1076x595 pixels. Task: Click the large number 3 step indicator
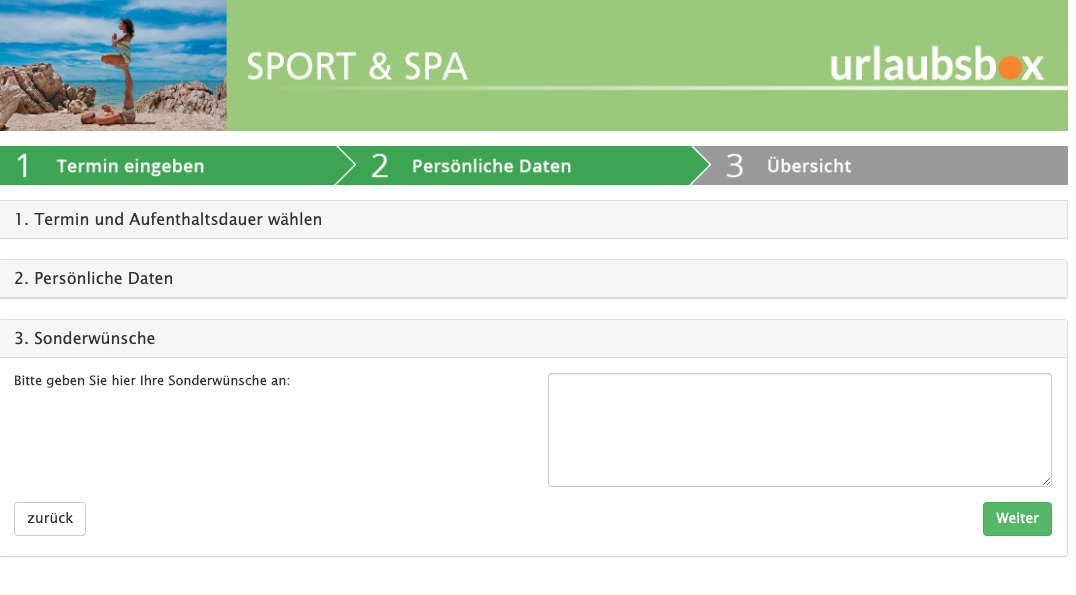(x=734, y=166)
